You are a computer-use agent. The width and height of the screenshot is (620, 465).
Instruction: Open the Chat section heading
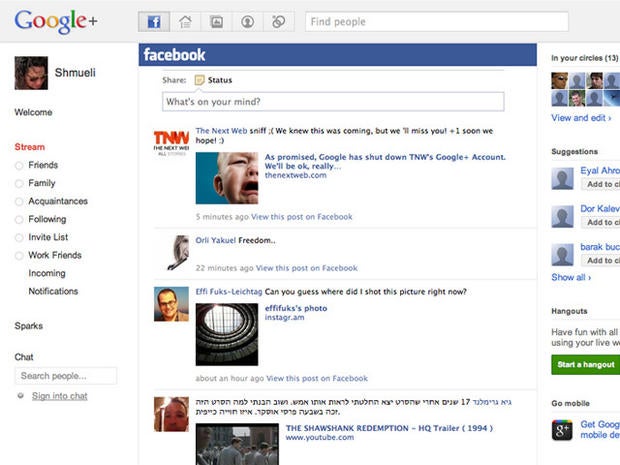point(24,357)
